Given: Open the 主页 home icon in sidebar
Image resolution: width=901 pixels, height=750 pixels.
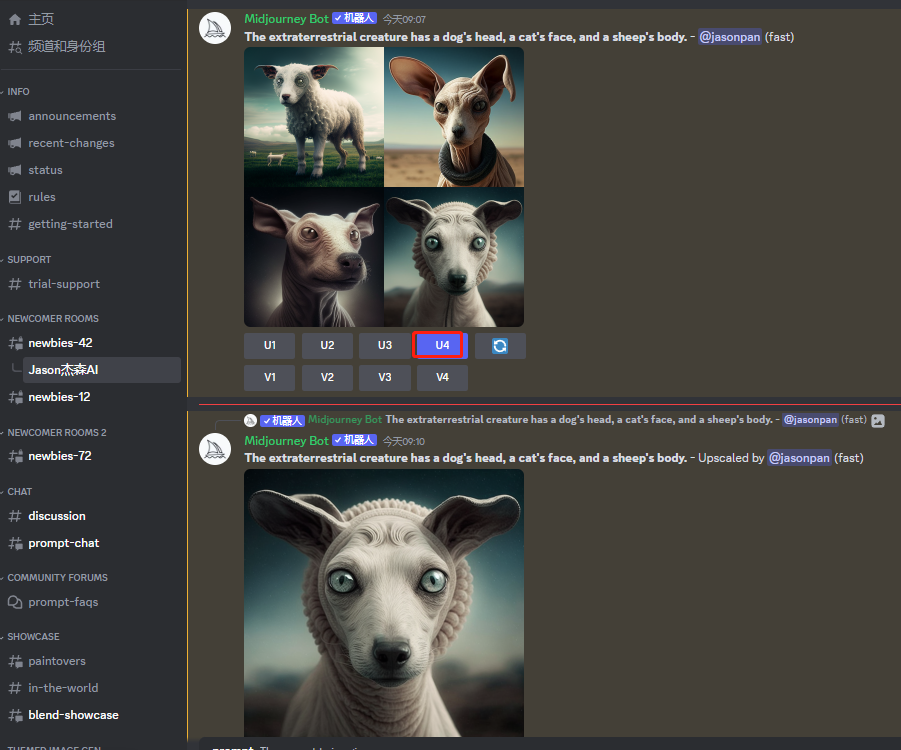Looking at the screenshot, I should [15, 19].
